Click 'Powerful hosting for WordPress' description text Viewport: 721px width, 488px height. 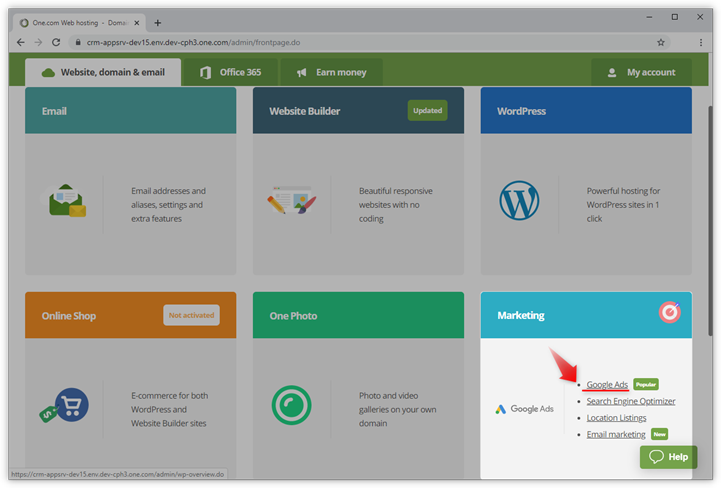623,205
